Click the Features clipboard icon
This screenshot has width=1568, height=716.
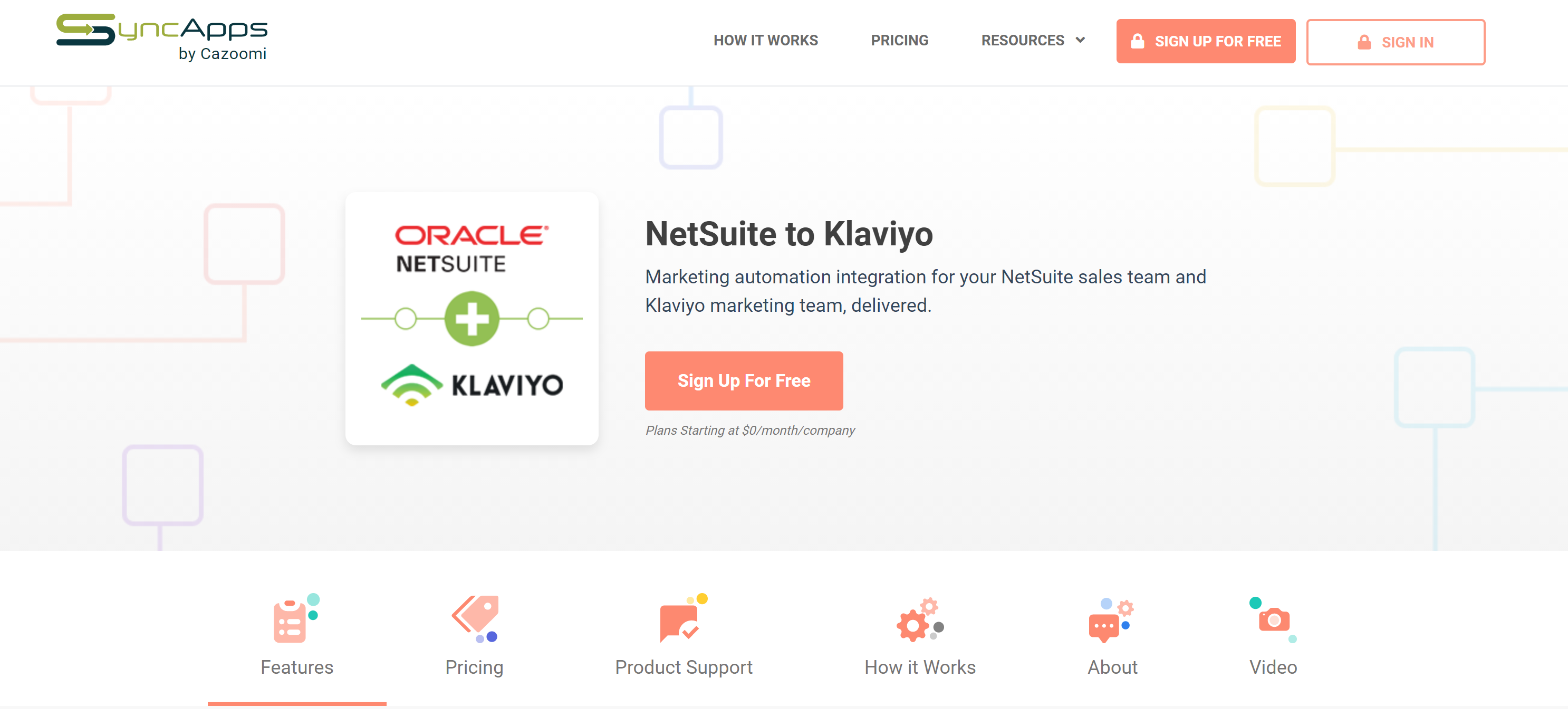(x=296, y=618)
